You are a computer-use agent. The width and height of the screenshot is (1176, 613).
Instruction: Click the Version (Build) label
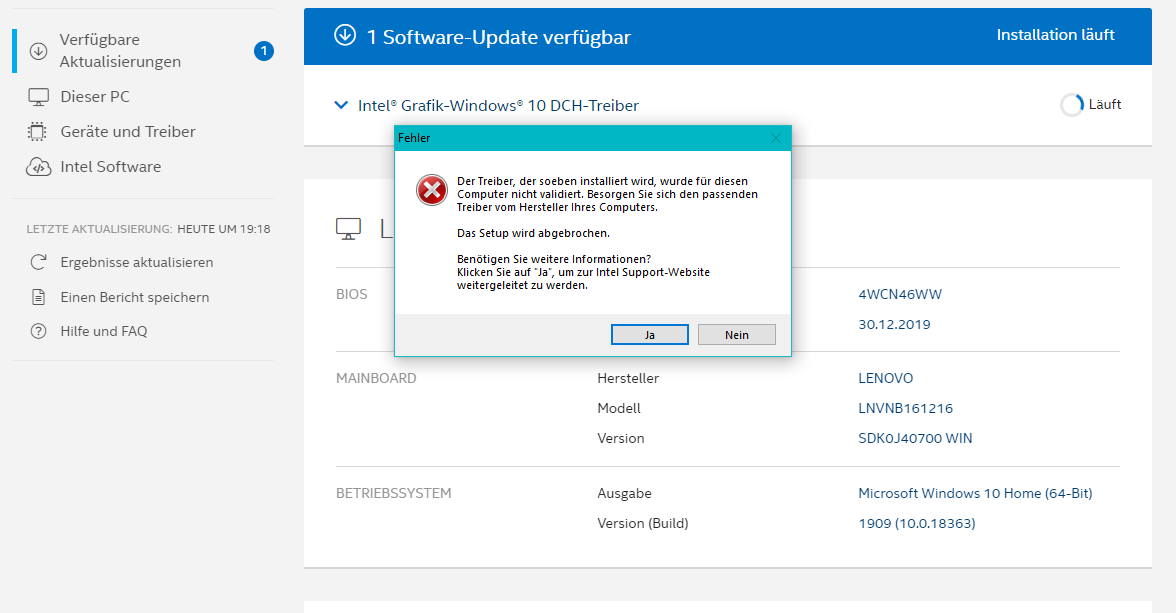tap(643, 523)
